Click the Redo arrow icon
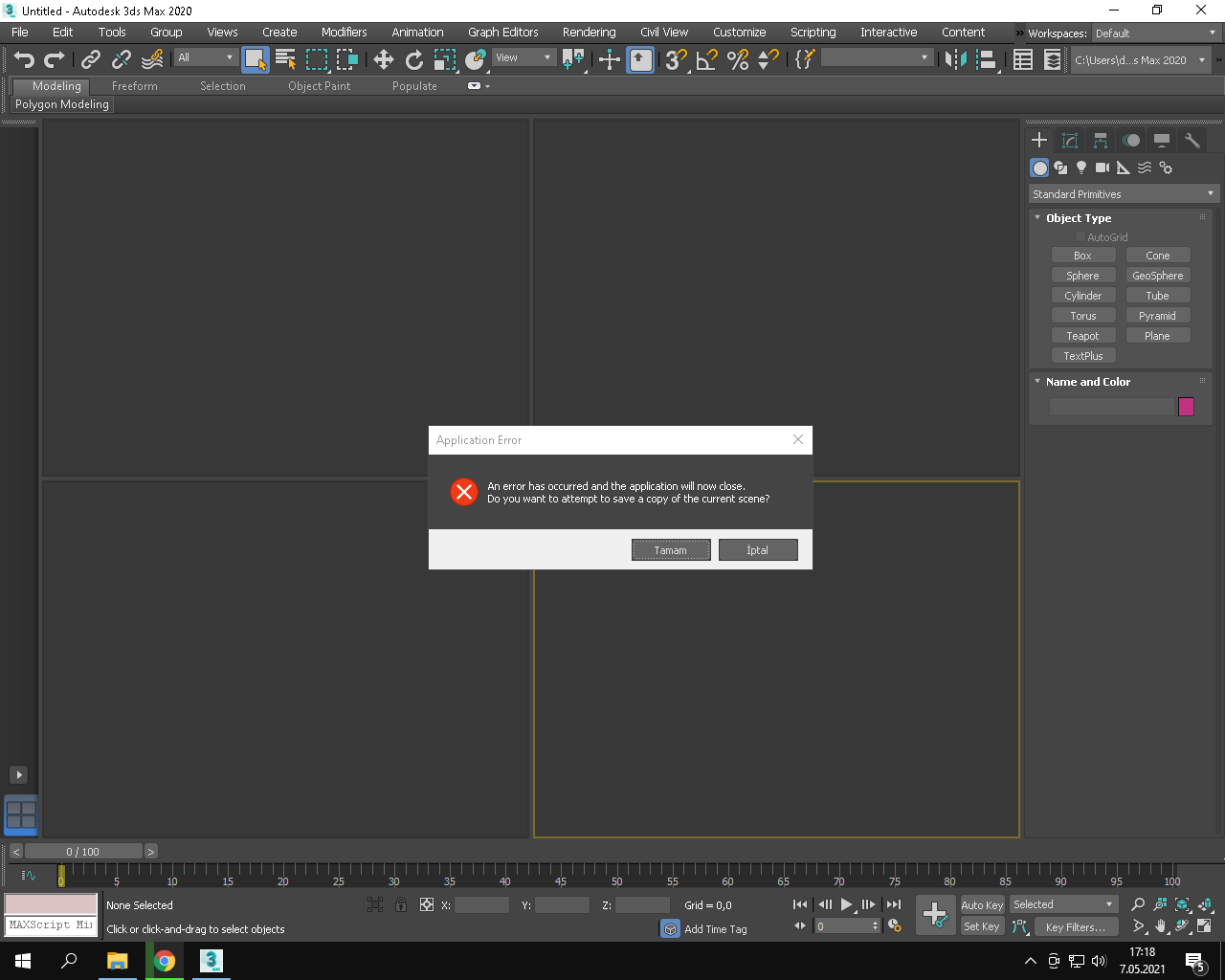1225x980 pixels. coord(55,60)
